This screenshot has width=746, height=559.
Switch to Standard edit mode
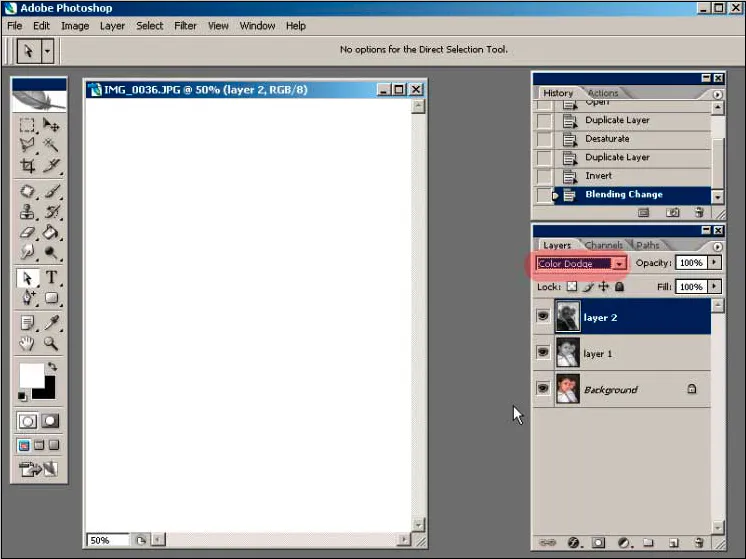(28, 421)
